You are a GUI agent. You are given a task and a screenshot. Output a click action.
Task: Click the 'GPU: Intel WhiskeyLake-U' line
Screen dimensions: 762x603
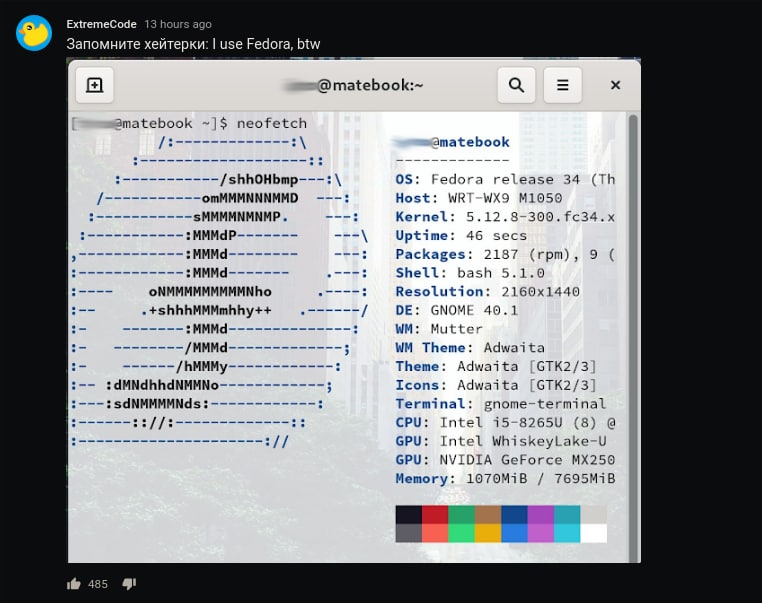(501, 441)
